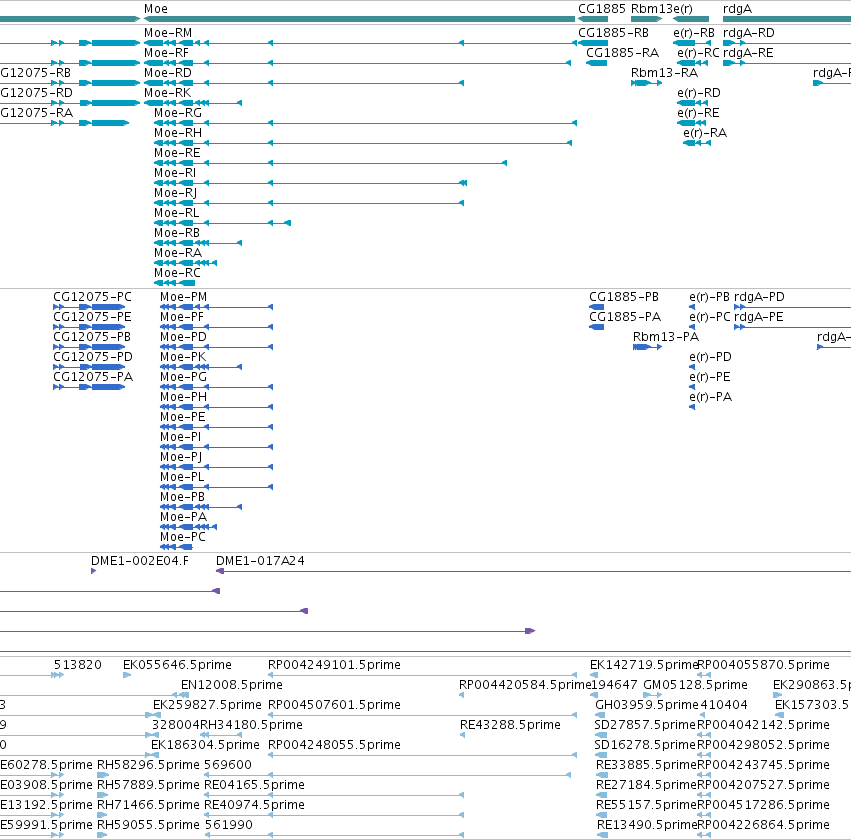Click the CG1885 gene label in top track
The image size is (851, 840).
tap(601, 9)
